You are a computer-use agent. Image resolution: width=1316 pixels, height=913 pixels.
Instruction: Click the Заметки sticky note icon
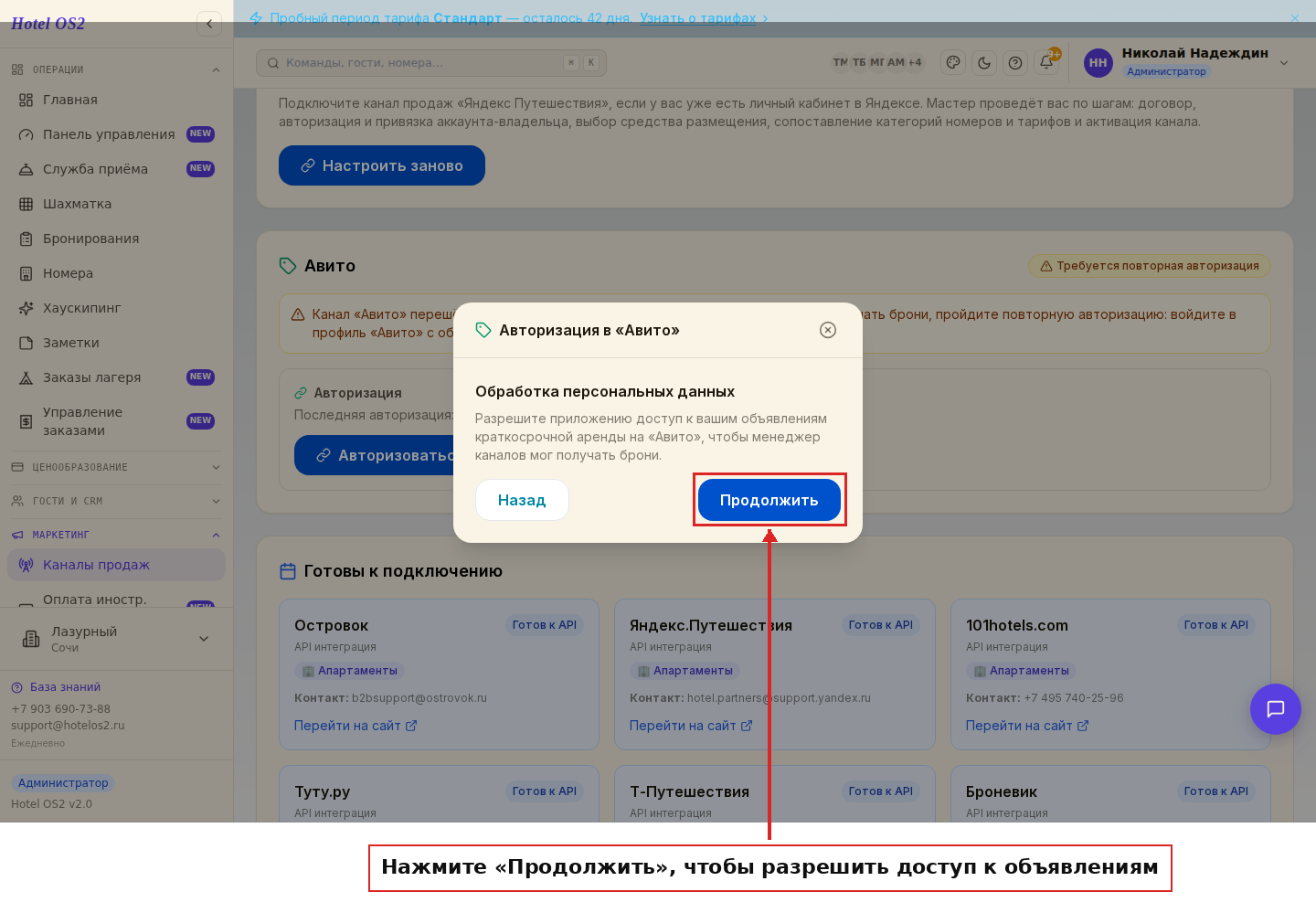26,343
